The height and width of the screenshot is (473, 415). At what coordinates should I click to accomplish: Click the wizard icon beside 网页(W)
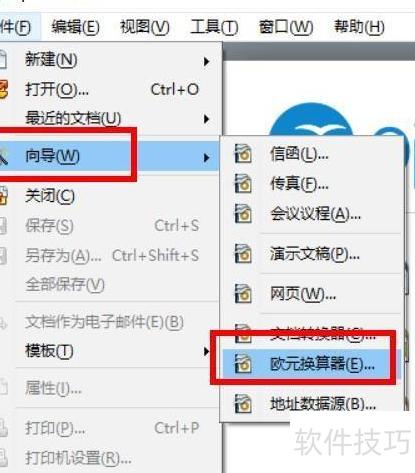click(243, 294)
